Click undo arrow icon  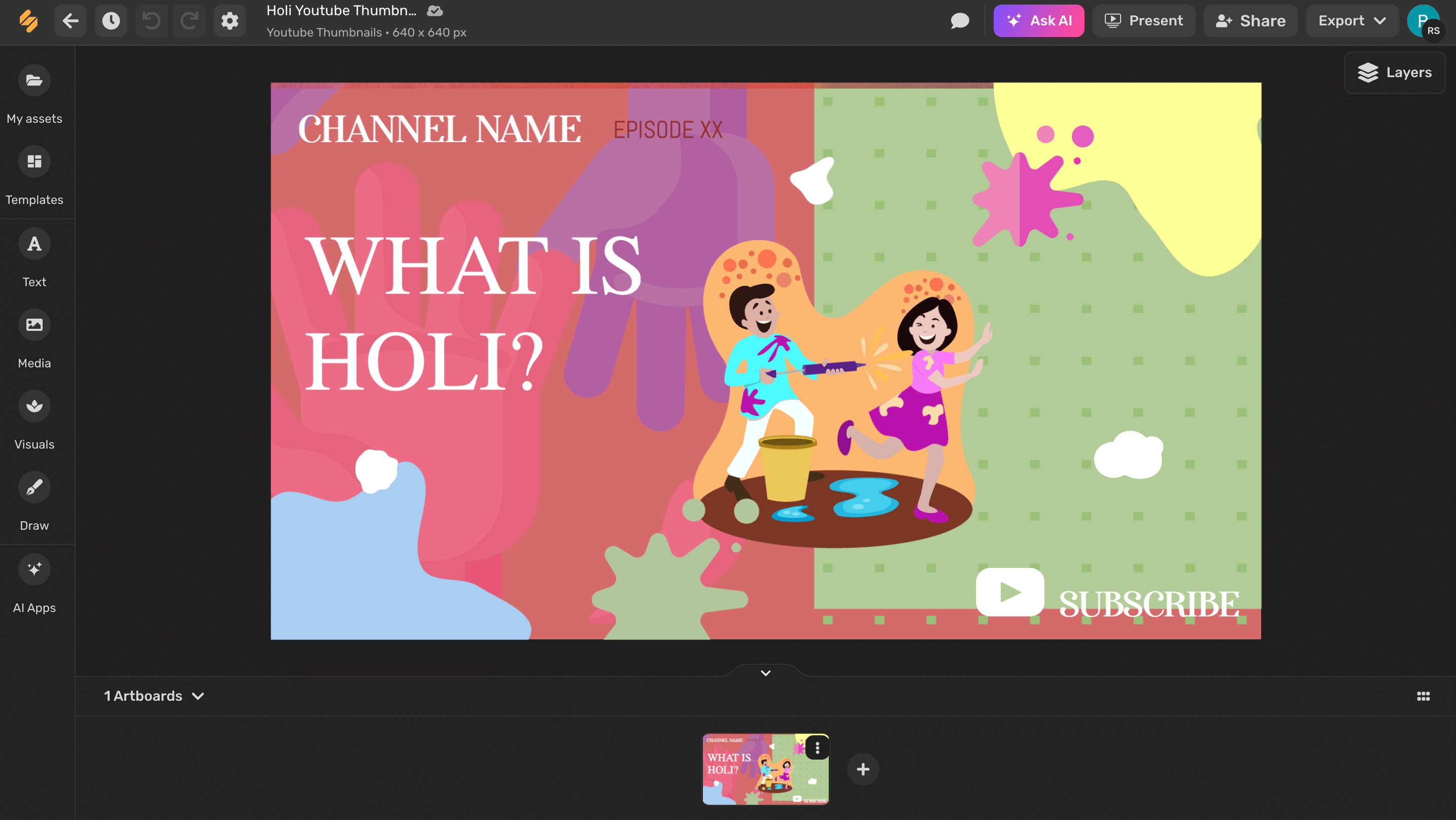click(150, 20)
